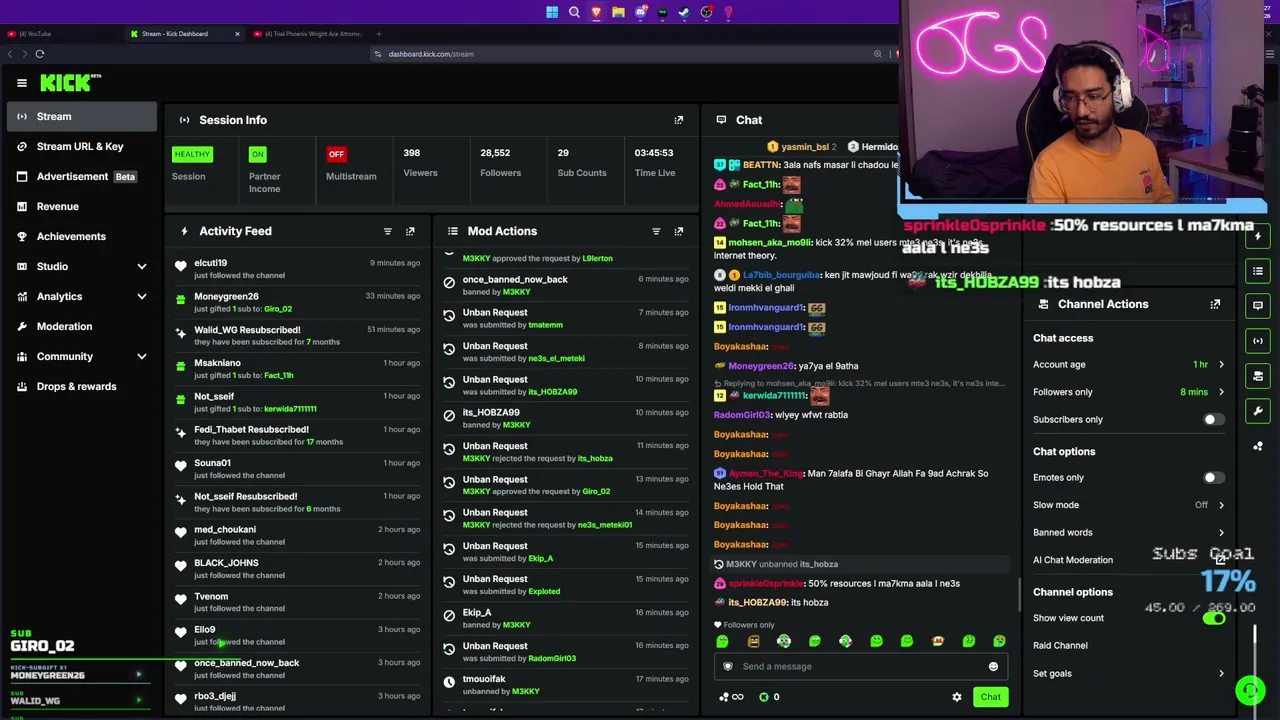Viewport: 1280px width, 720px height.
Task: Open File Explorer from the taskbar
Action: click(x=618, y=12)
